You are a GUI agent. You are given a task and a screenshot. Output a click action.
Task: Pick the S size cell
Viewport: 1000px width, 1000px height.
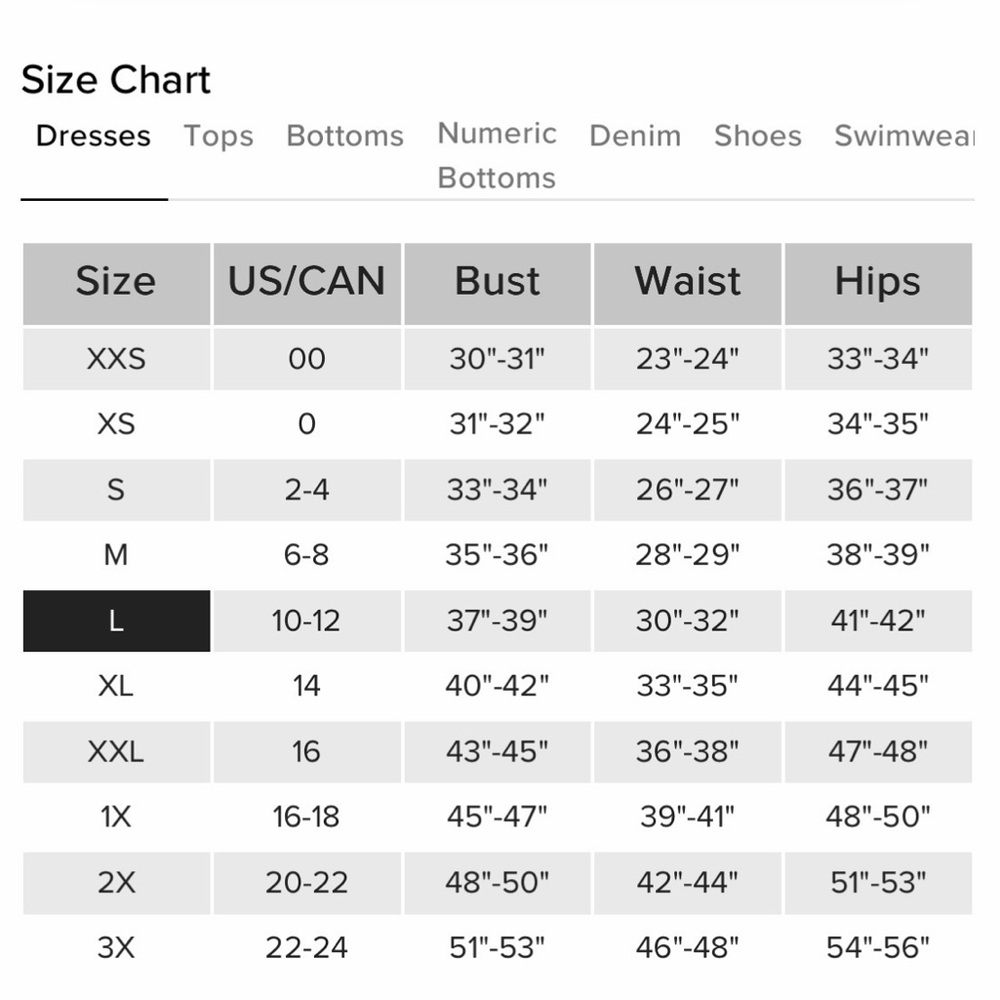tap(117, 490)
